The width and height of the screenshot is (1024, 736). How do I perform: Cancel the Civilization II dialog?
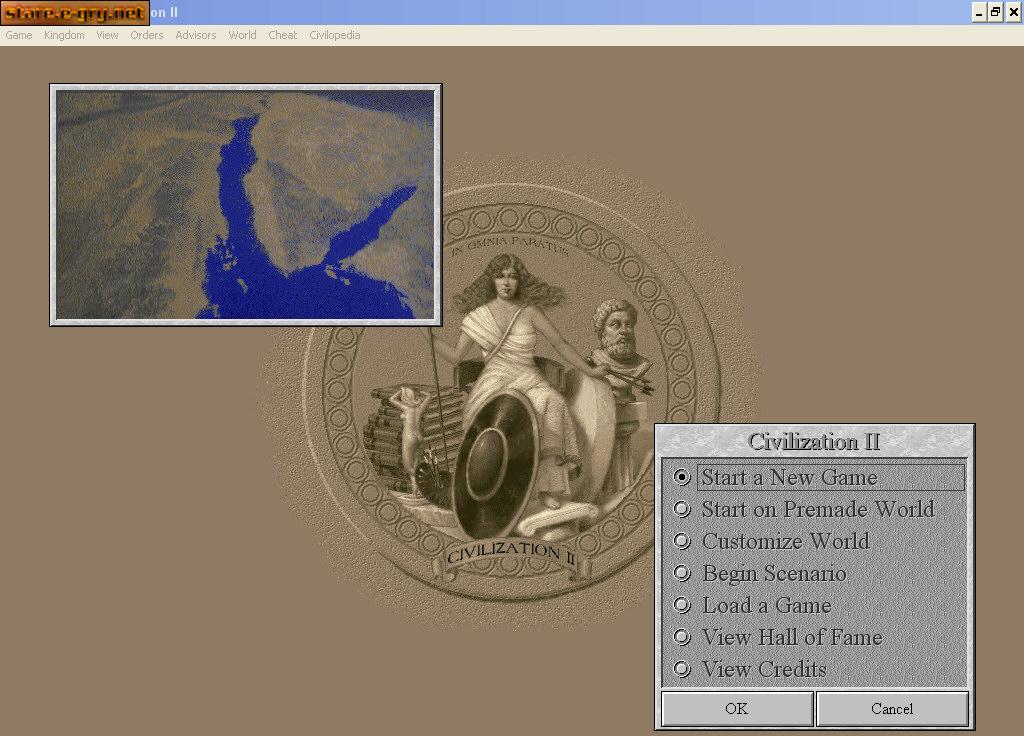tap(892, 709)
